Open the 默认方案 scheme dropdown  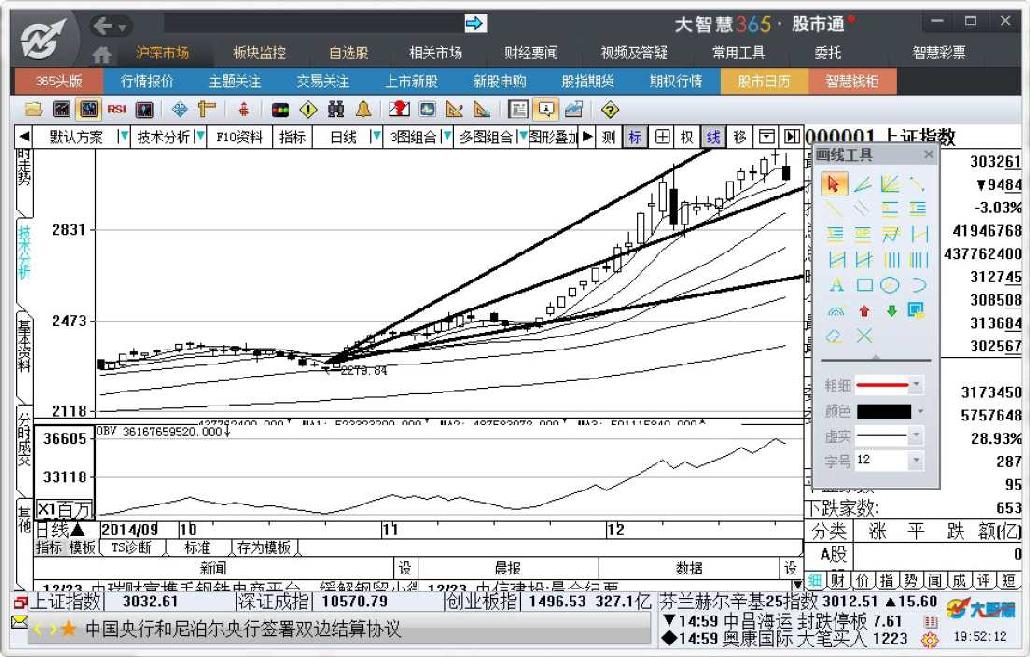(122, 137)
